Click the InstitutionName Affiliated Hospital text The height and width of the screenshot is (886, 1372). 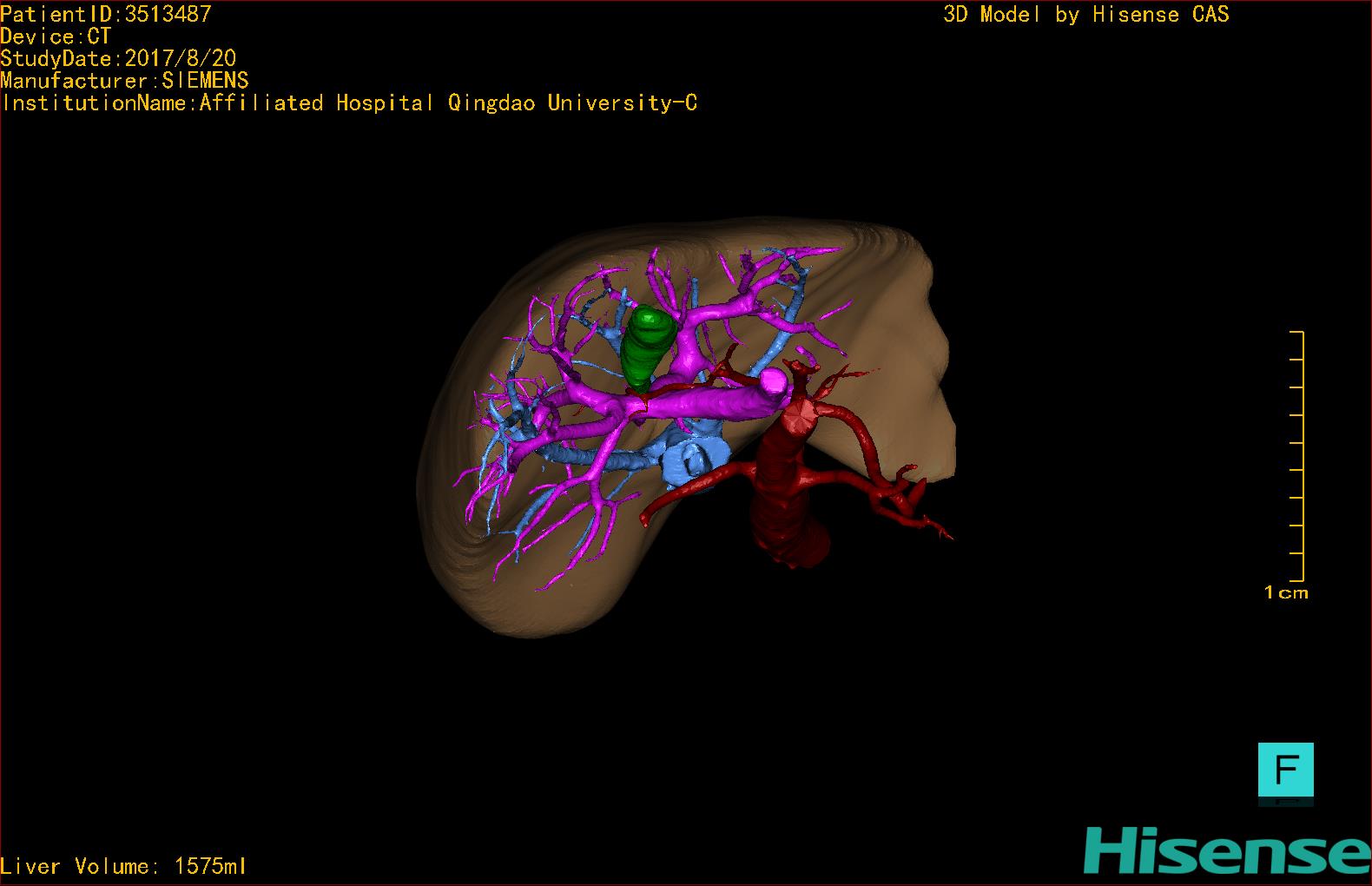[349, 103]
